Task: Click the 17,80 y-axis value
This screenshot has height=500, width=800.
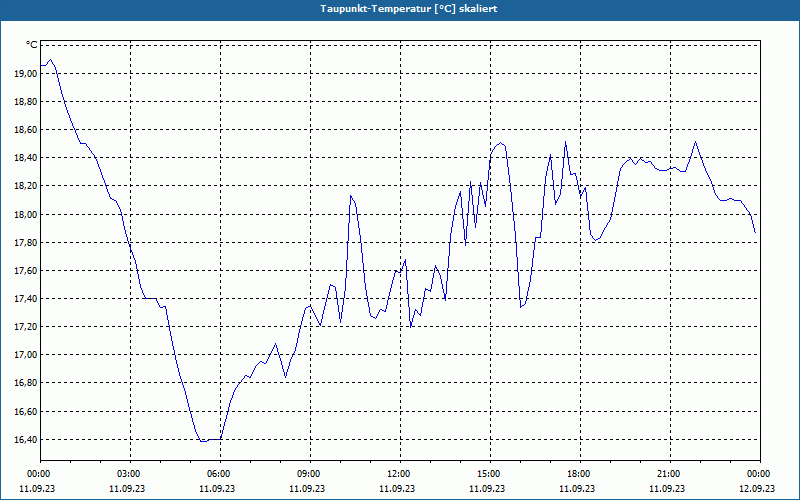Action: pos(27,242)
